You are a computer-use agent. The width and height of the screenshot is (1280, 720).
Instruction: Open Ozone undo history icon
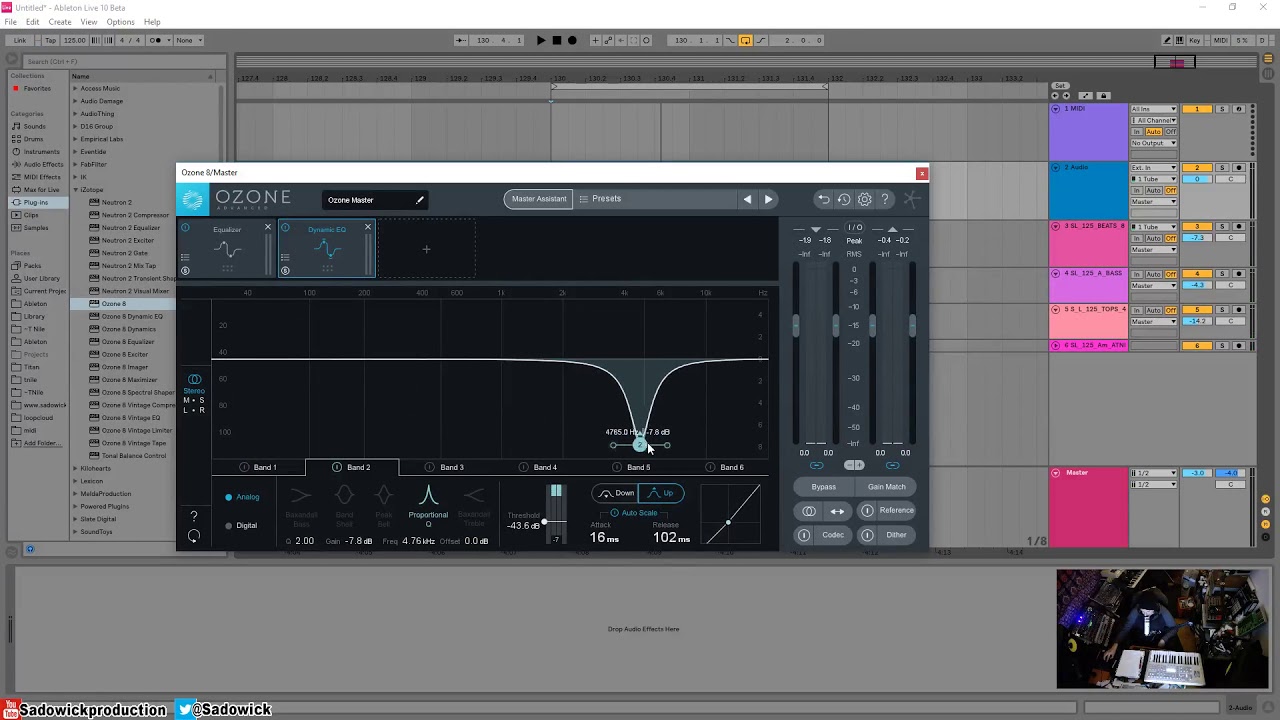tap(844, 199)
